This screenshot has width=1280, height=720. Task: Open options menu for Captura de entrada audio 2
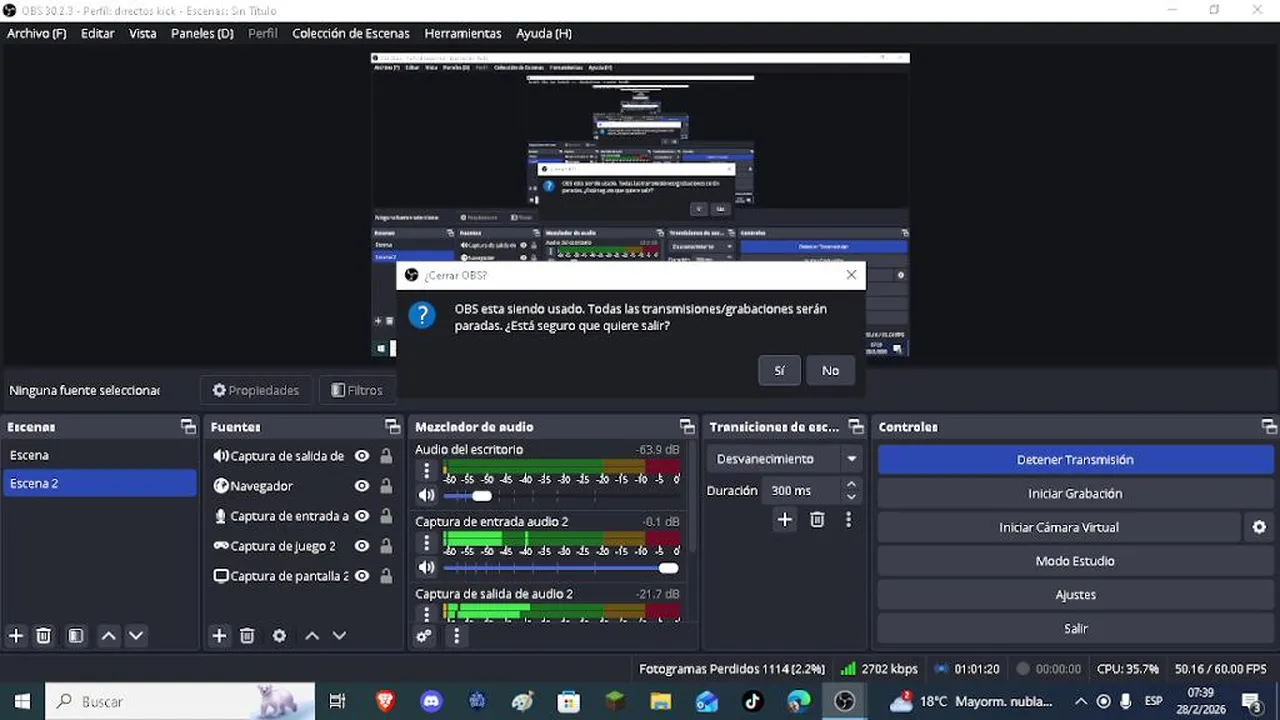point(427,542)
